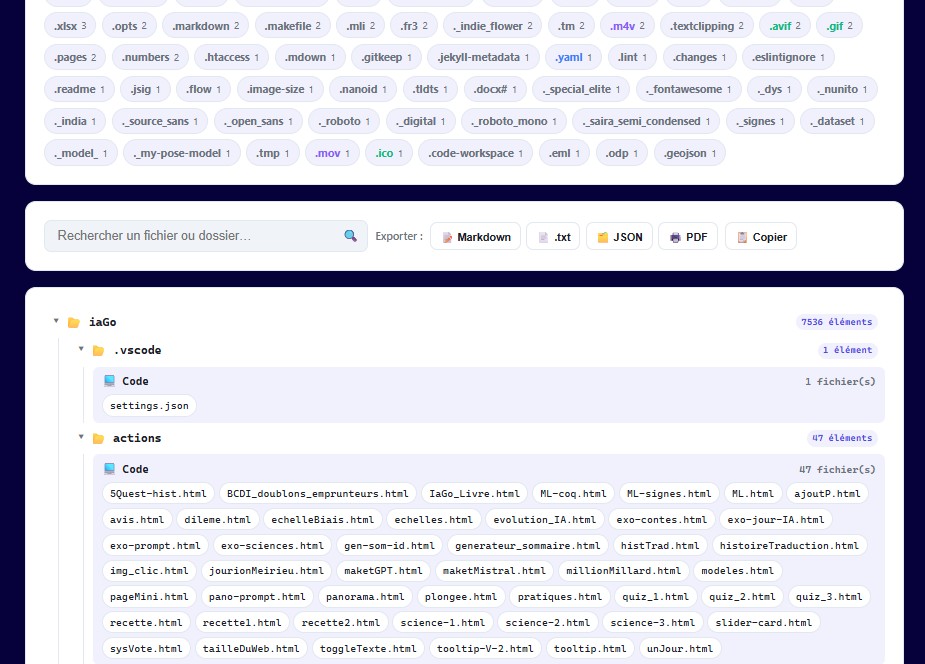Filter by .geojson extension chip
This screenshot has height=664, width=925.
pyautogui.click(x=690, y=153)
